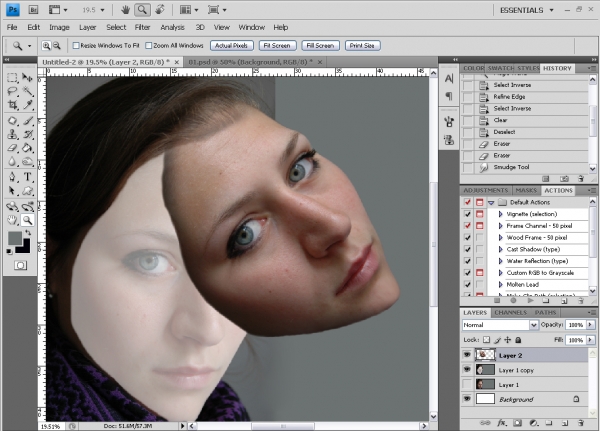Select the History Brush tool
The width and height of the screenshot is (600, 431).
click(x=28, y=134)
